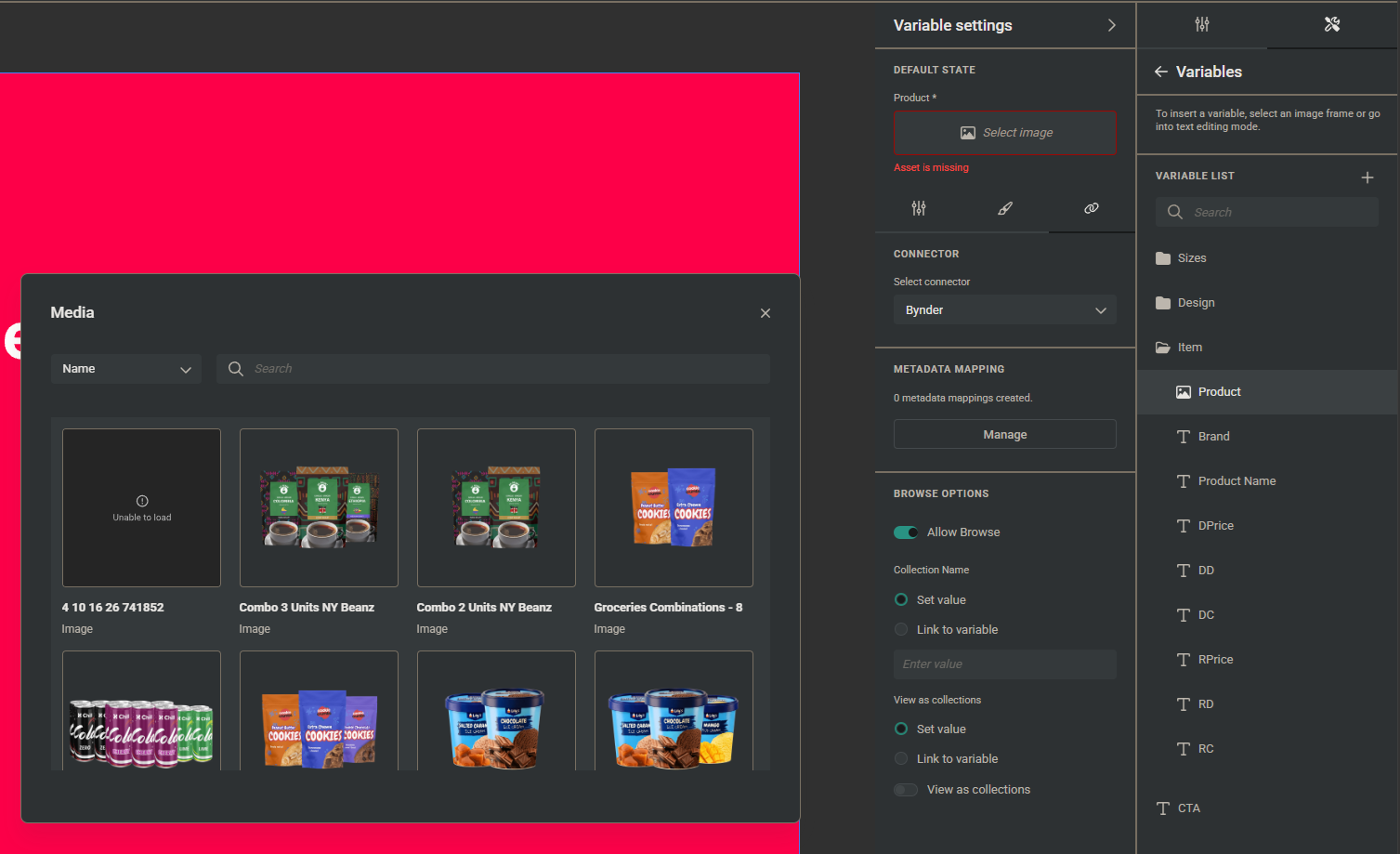Collapse Variable settings panel with the chevron
The width and height of the screenshot is (1400, 854).
(x=1111, y=25)
